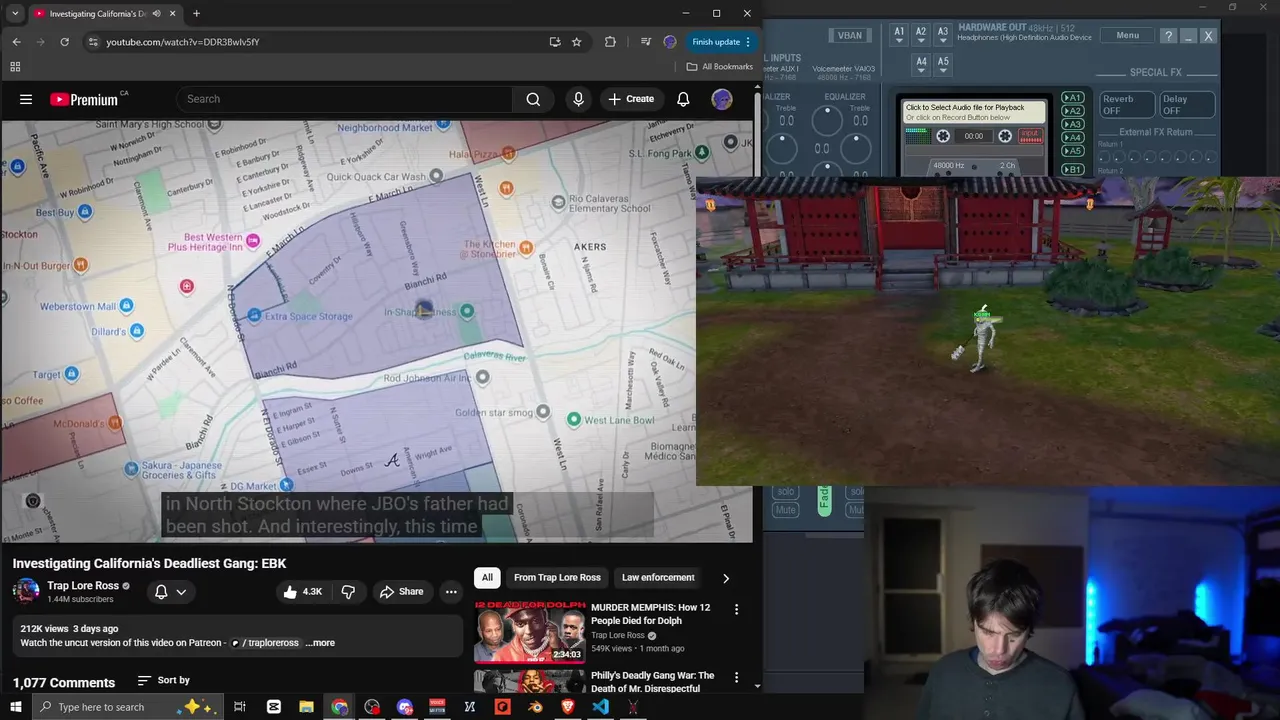Open the more actions ellipsis beside Share
The height and width of the screenshot is (720, 1280).
(x=451, y=591)
